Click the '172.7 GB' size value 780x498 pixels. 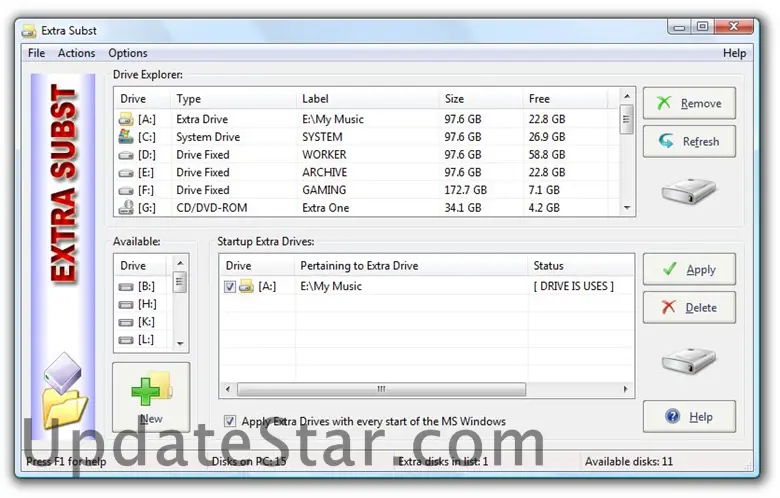[465, 190]
